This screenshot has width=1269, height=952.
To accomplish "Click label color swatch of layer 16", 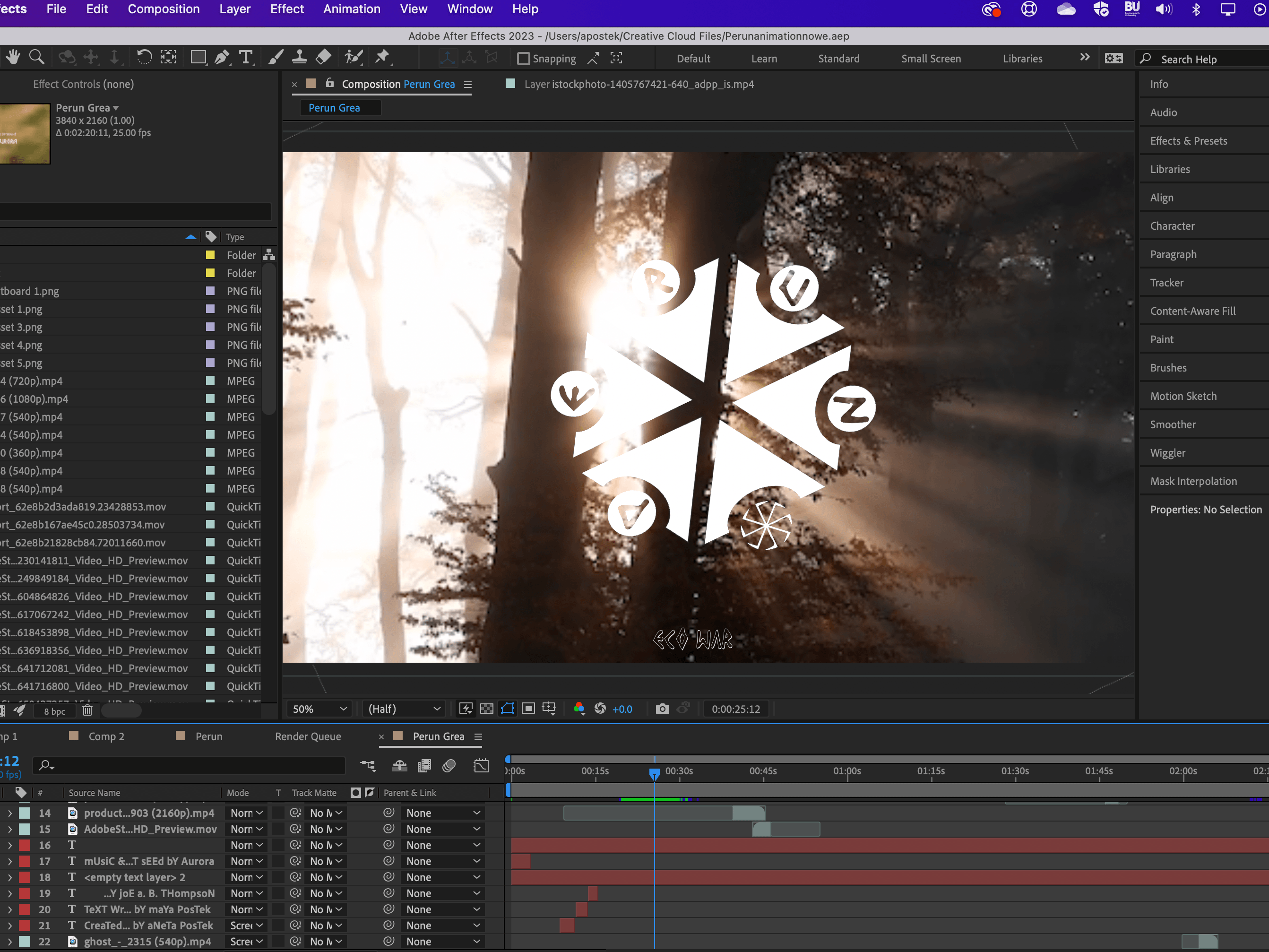I will tap(25, 845).
